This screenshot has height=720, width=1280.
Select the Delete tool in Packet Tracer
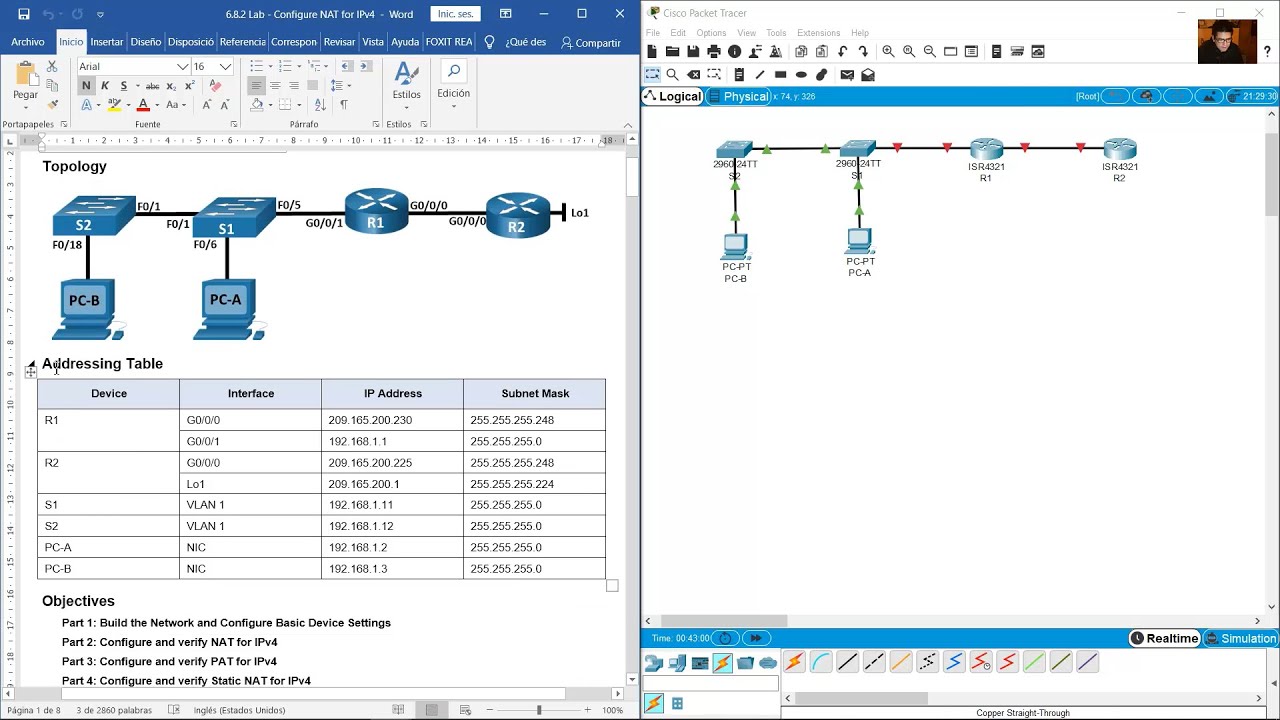(x=694, y=75)
